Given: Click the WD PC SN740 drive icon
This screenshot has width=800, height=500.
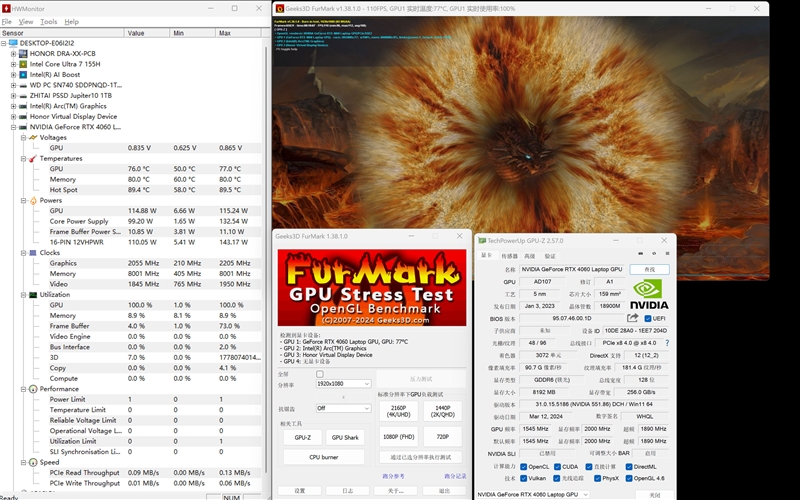Looking at the screenshot, I should coord(23,85).
